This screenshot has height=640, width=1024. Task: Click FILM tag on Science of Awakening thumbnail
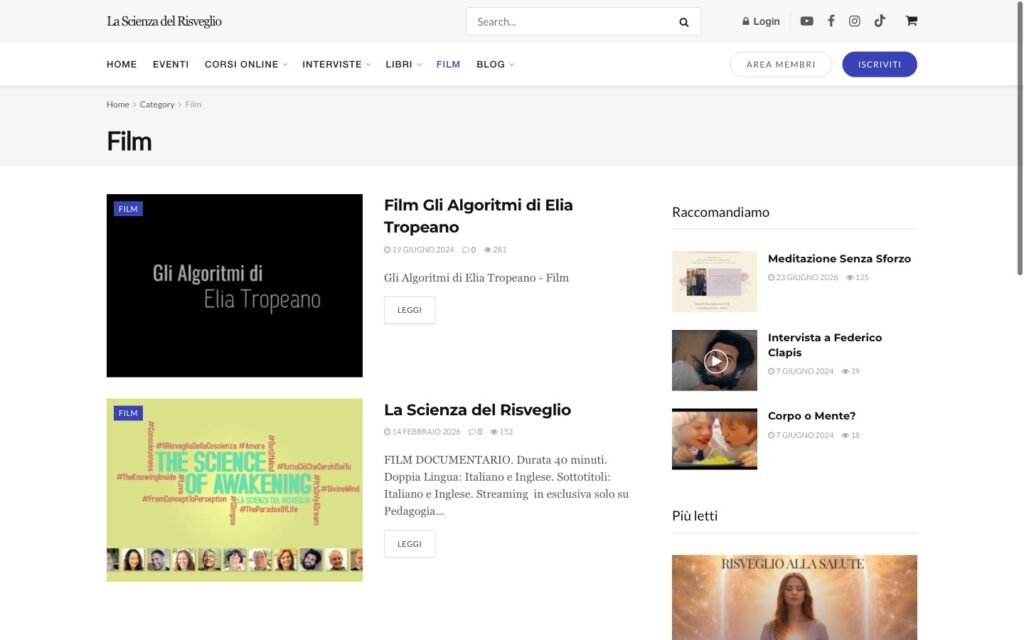(x=128, y=413)
